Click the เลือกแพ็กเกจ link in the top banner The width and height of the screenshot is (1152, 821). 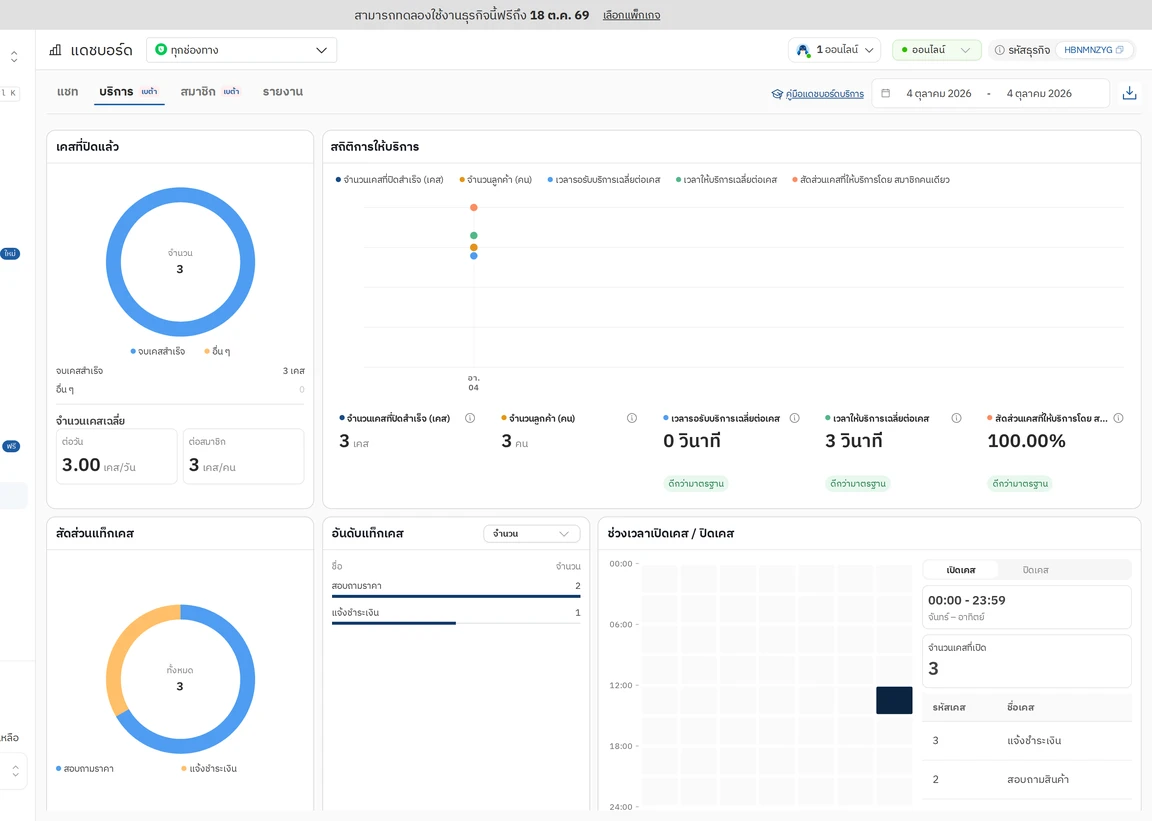631,15
